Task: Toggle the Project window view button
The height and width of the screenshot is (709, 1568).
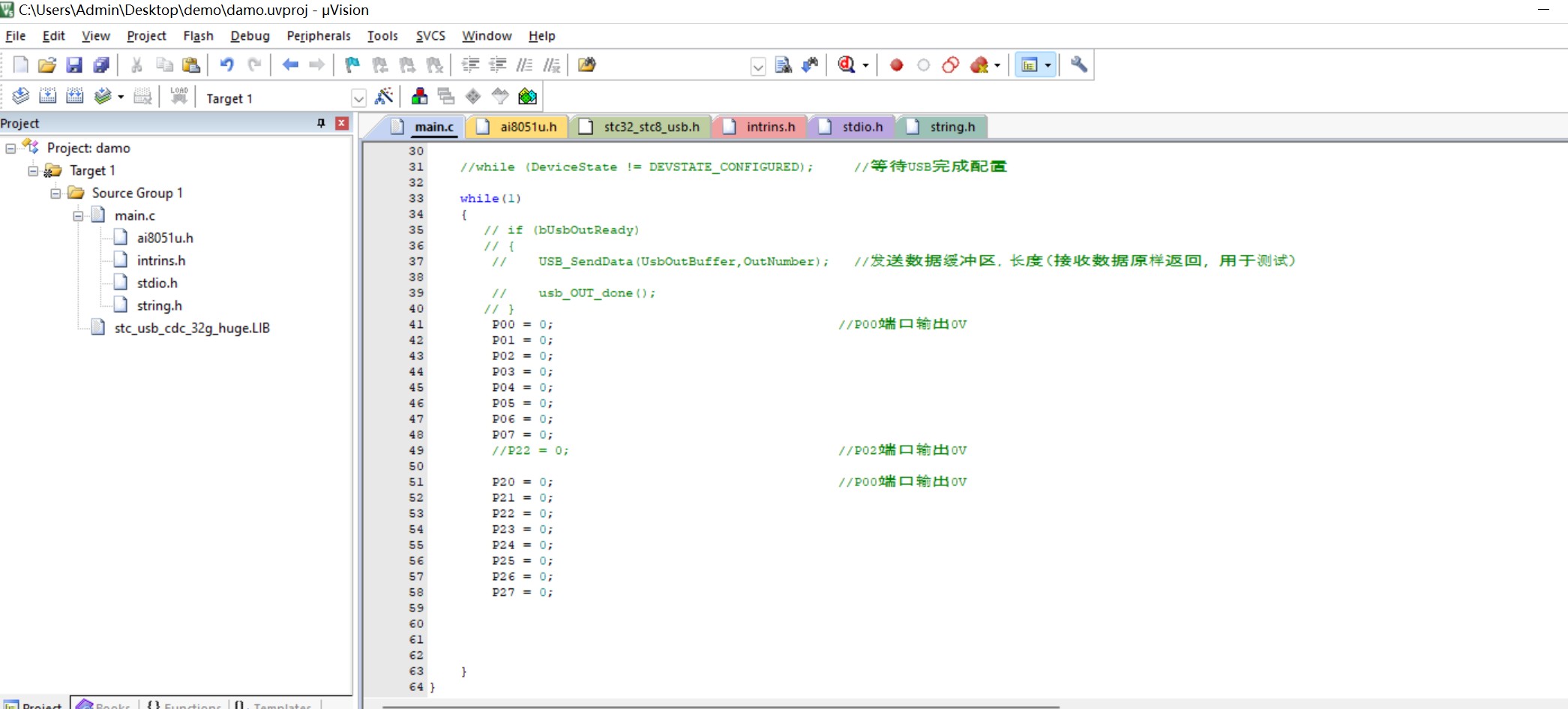Action: coord(1030,65)
